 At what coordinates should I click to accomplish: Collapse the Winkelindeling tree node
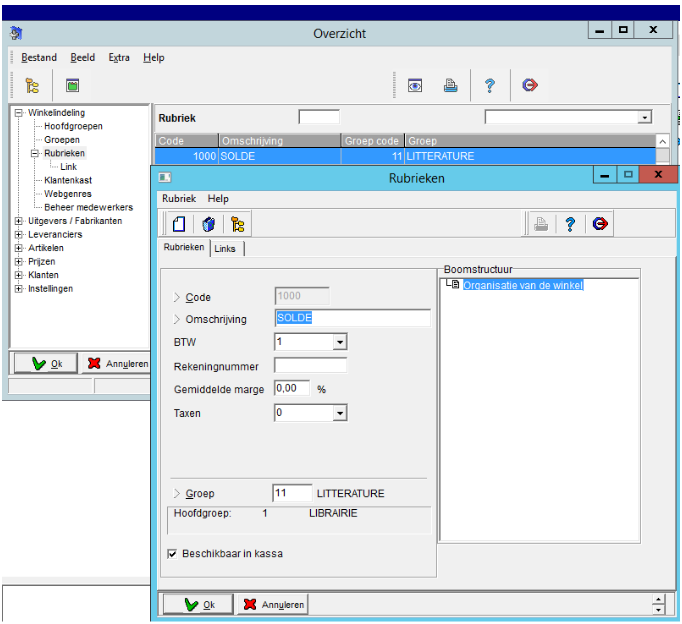point(19,113)
